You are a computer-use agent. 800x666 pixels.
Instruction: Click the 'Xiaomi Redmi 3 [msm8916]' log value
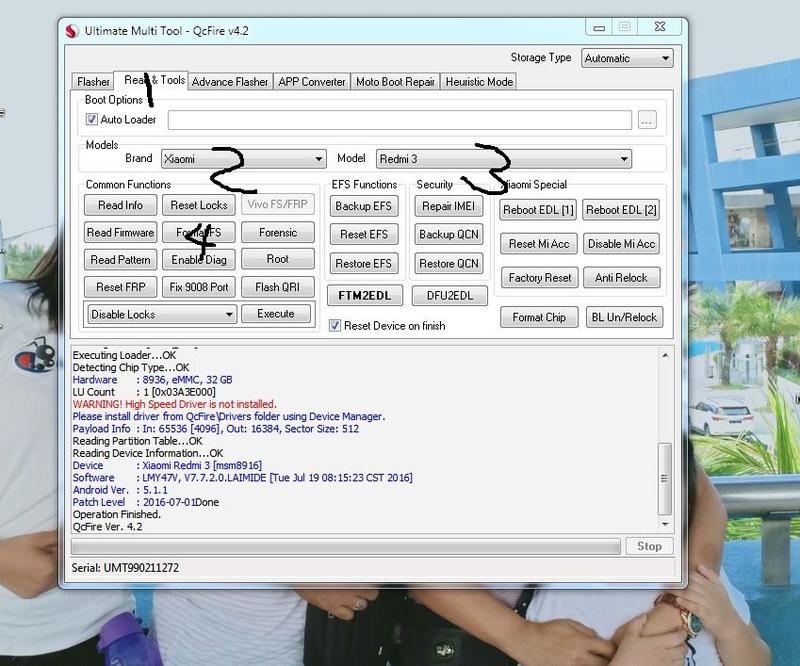[x=202, y=465]
